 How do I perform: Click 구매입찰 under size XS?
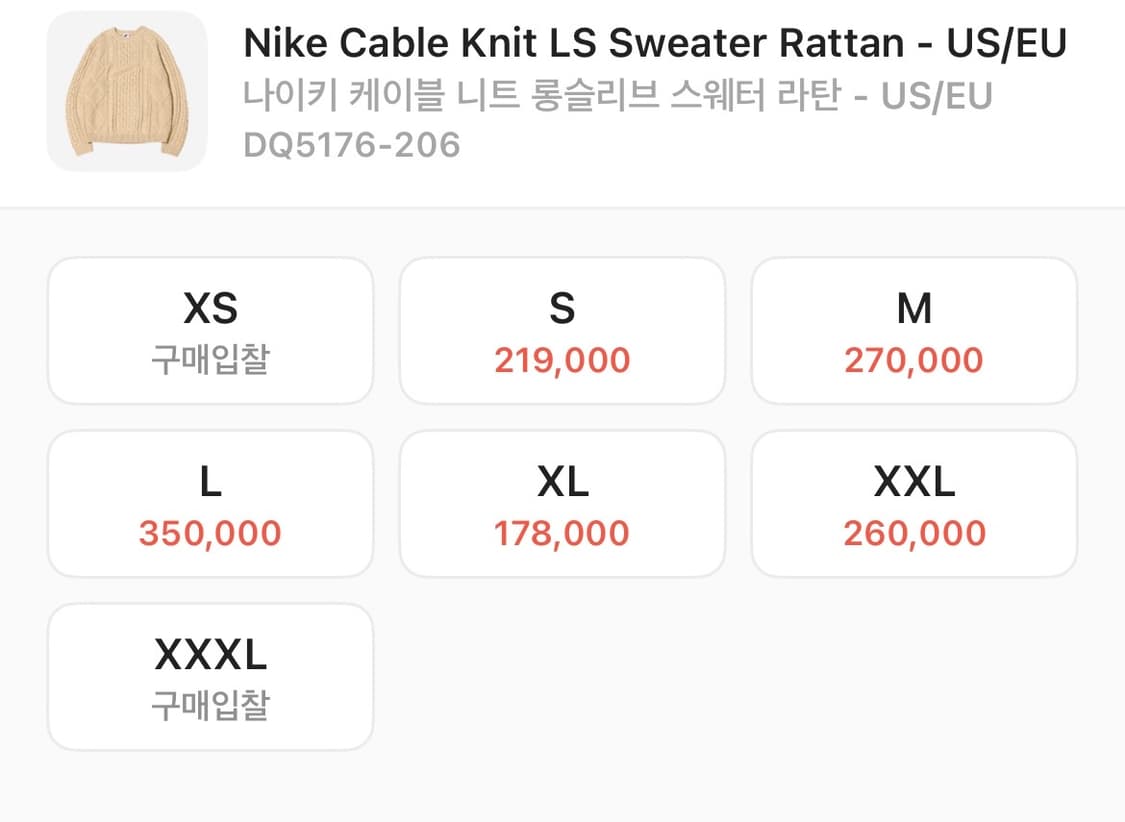[210, 360]
